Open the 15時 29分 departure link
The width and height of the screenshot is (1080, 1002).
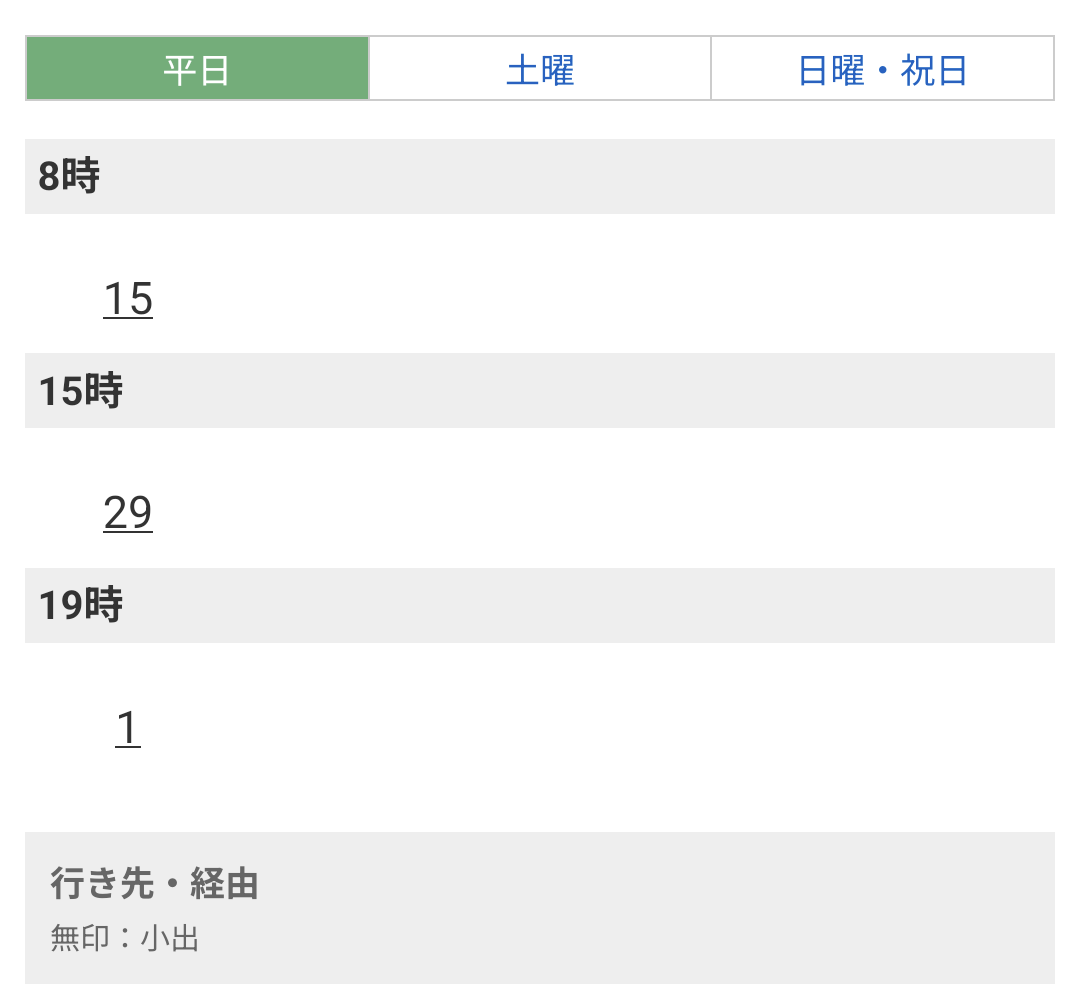tap(127, 513)
